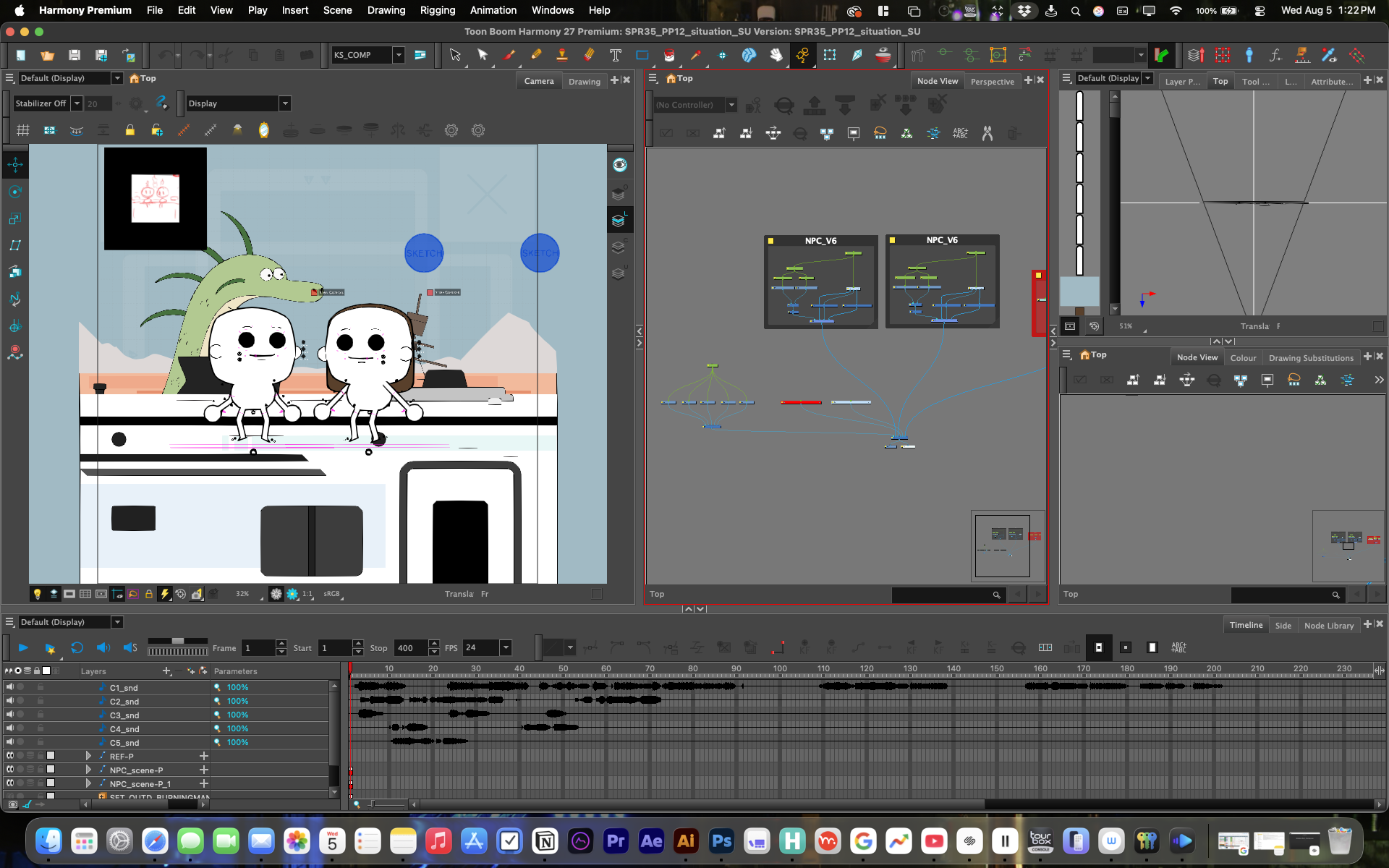
Task: Switch to the Drawing tab in the Camera panel
Action: pos(585,81)
